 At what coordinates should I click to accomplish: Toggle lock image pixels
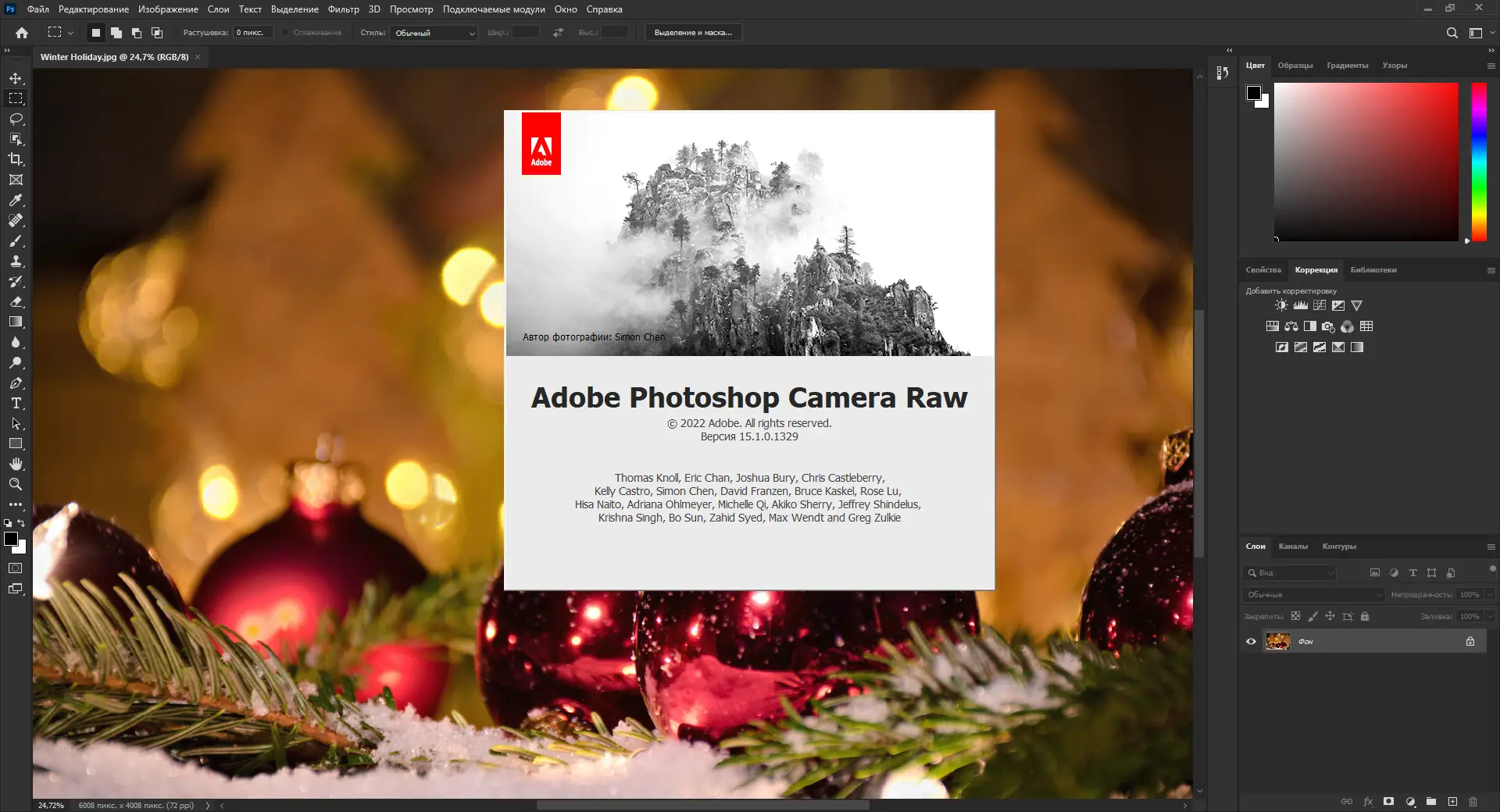click(1312, 616)
